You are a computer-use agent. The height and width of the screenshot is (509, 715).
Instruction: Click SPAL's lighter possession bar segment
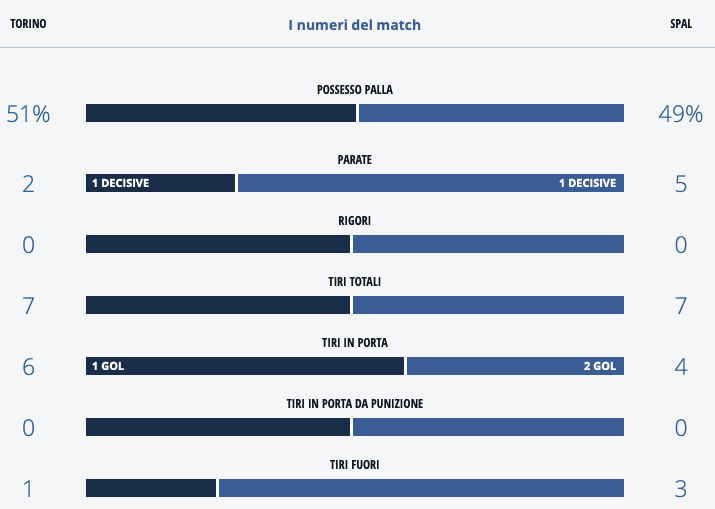(x=491, y=113)
